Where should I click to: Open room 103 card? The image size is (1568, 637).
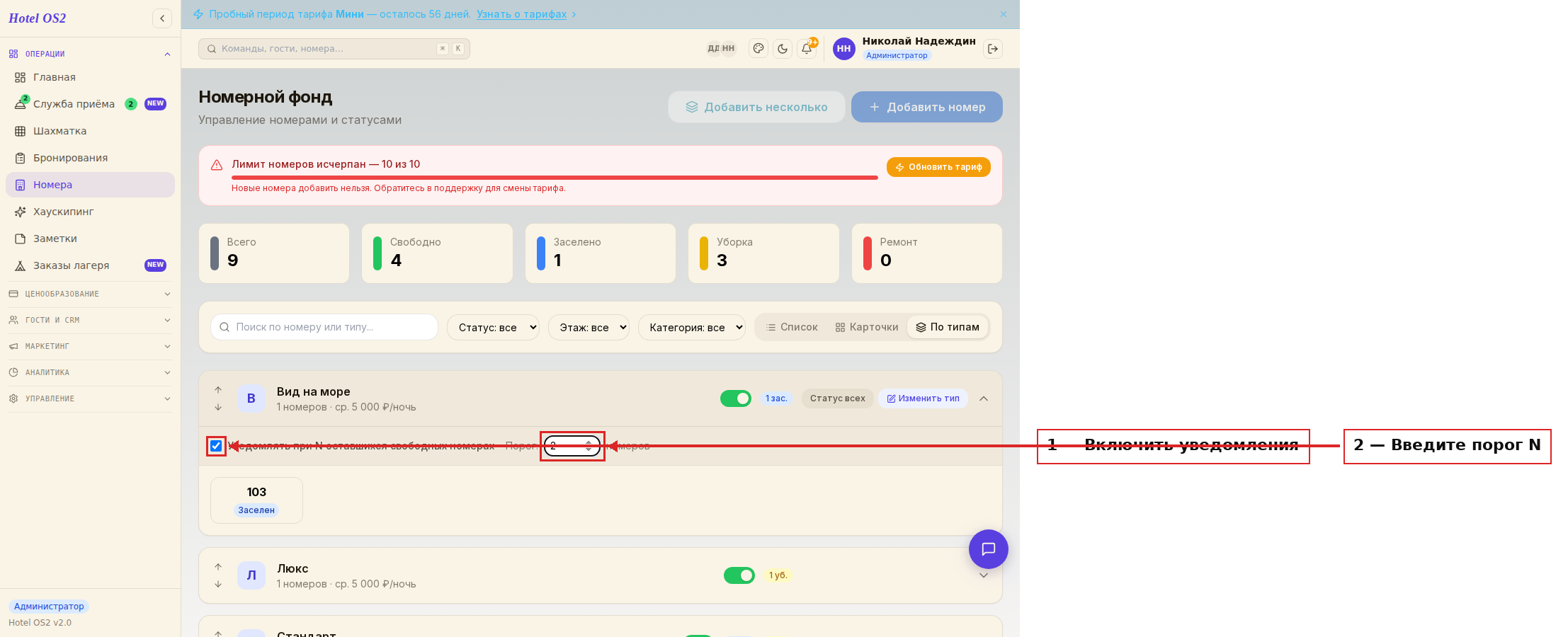point(256,500)
